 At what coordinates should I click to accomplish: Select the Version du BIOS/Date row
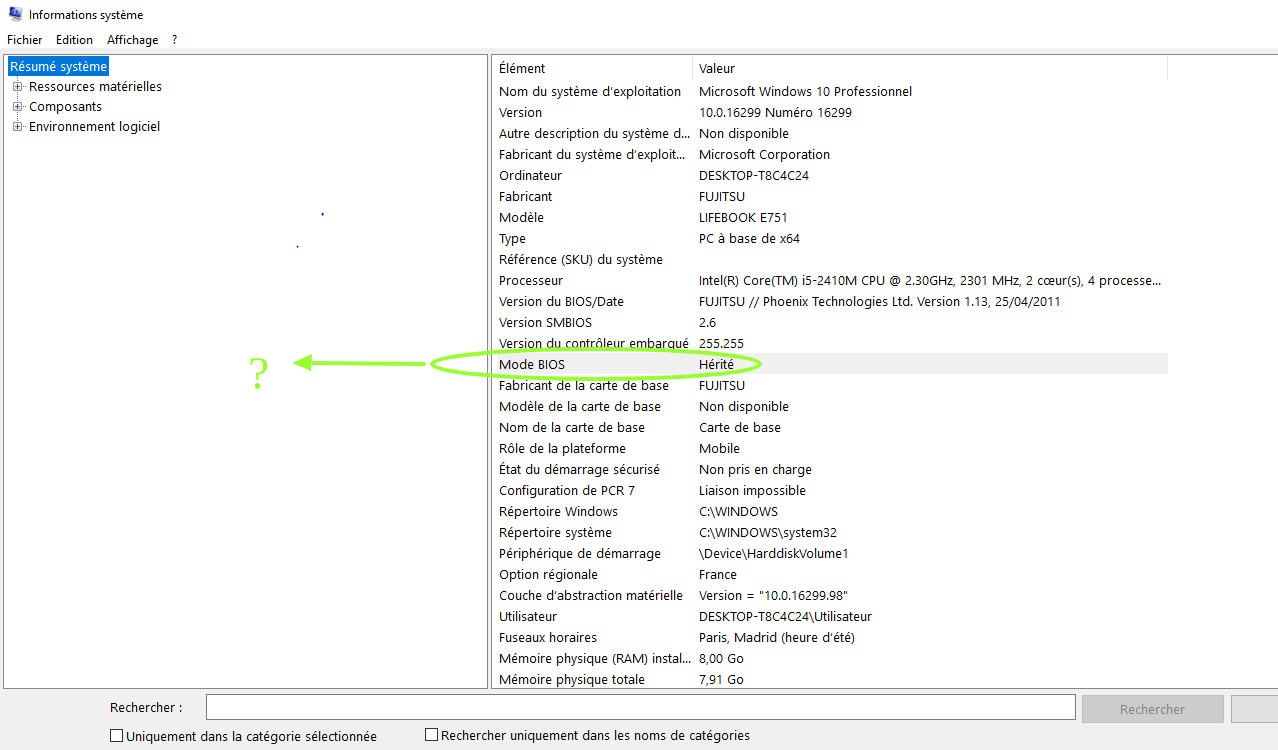tap(830, 302)
